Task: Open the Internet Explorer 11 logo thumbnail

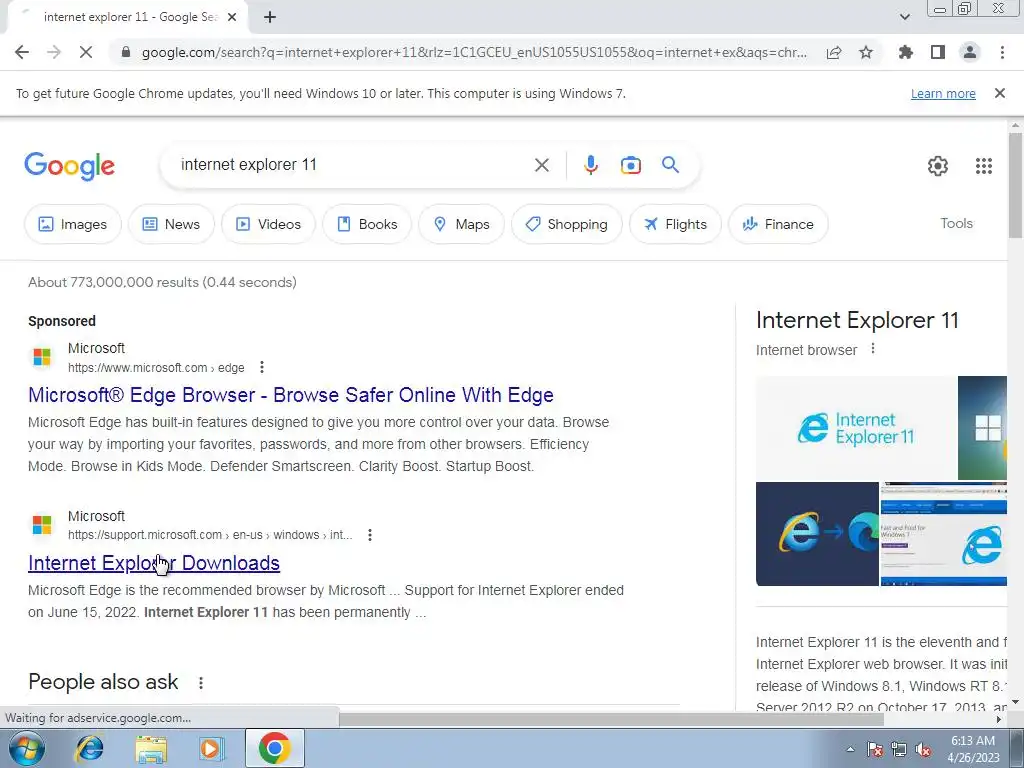Action: (856, 428)
